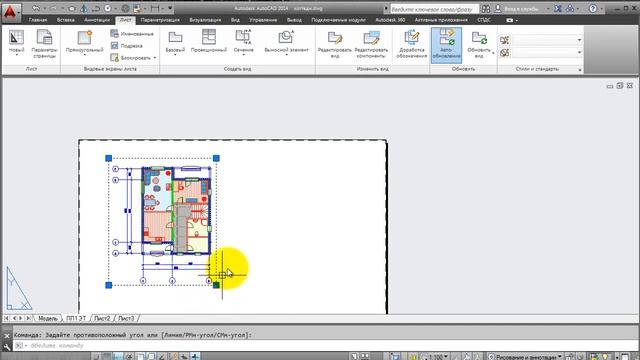640x360 pixels.
Task: Open the СПДС ribbon tab
Action: tap(484, 20)
